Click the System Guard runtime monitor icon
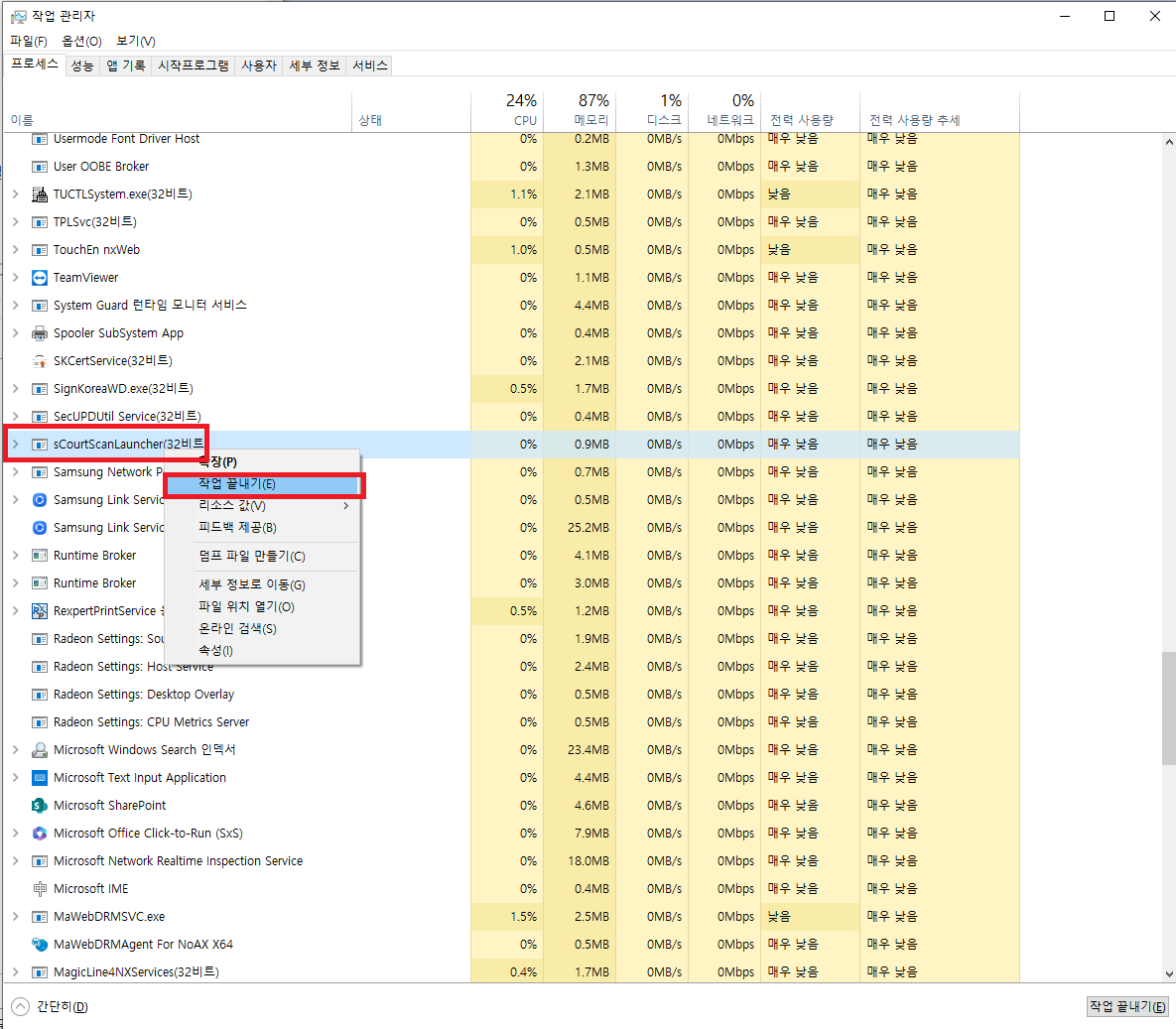Image resolution: width=1176 pixels, height=1029 pixels. (x=40, y=306)
